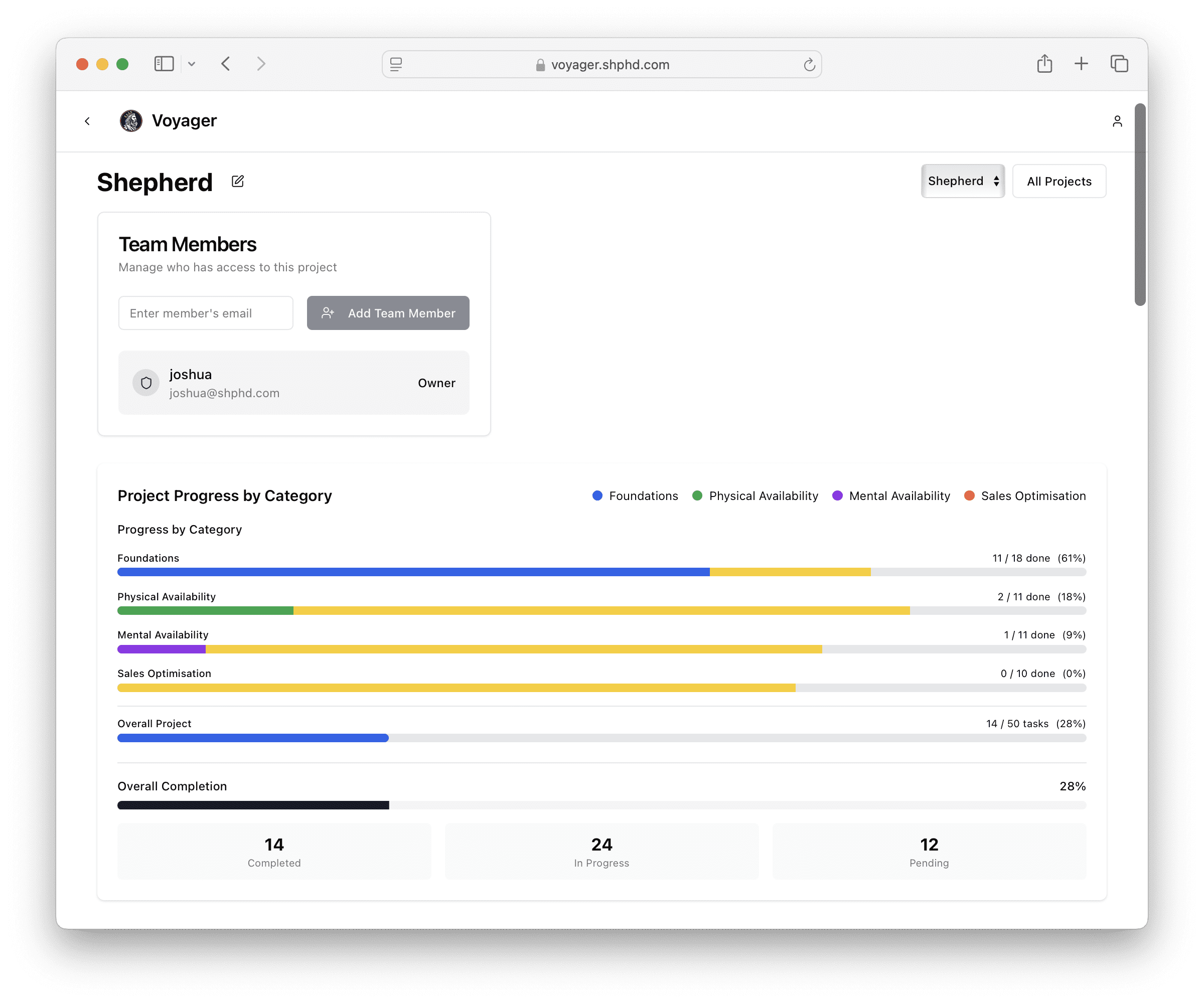Screen dimensions: 1204x1003
Task: Open a new tab with plus icon
Action: tap(1081, 64)
